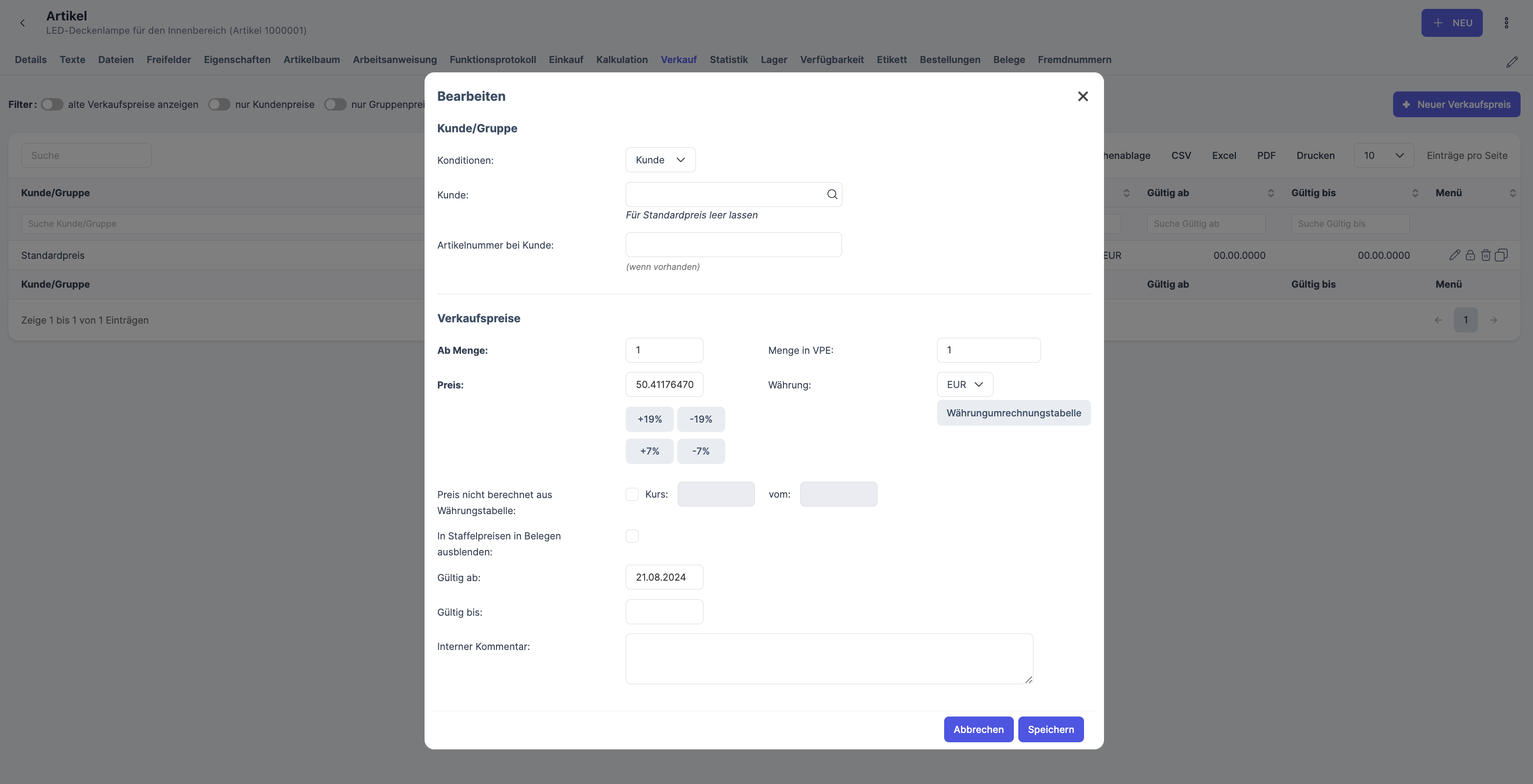Click the lock icon in Standardpreis row
This screenshot has width=1533, height=784.
(1470, 255)
